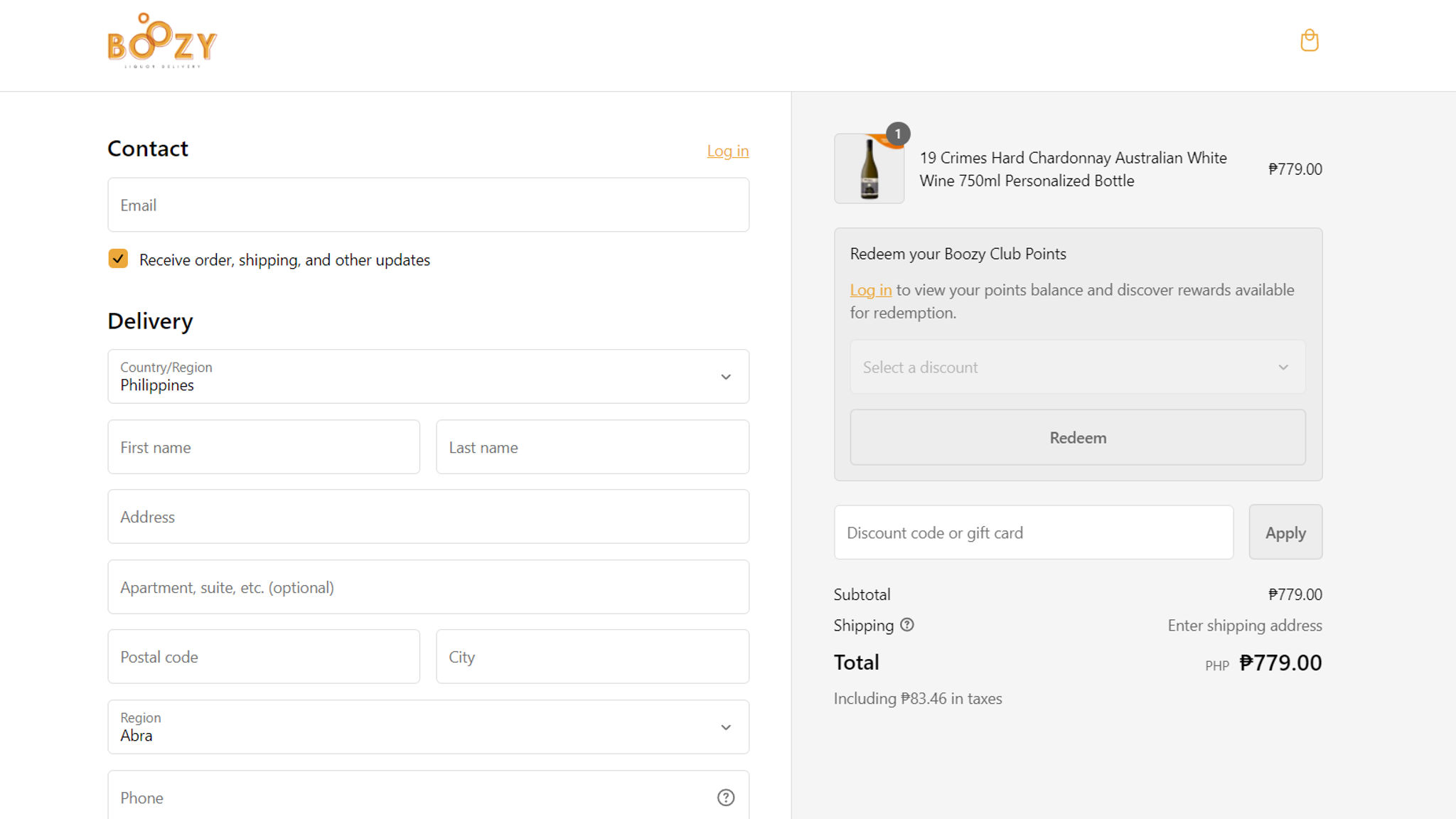Click the Apply discount code button
This screenshot has height=819, width=1456.
click(1286, 532)
